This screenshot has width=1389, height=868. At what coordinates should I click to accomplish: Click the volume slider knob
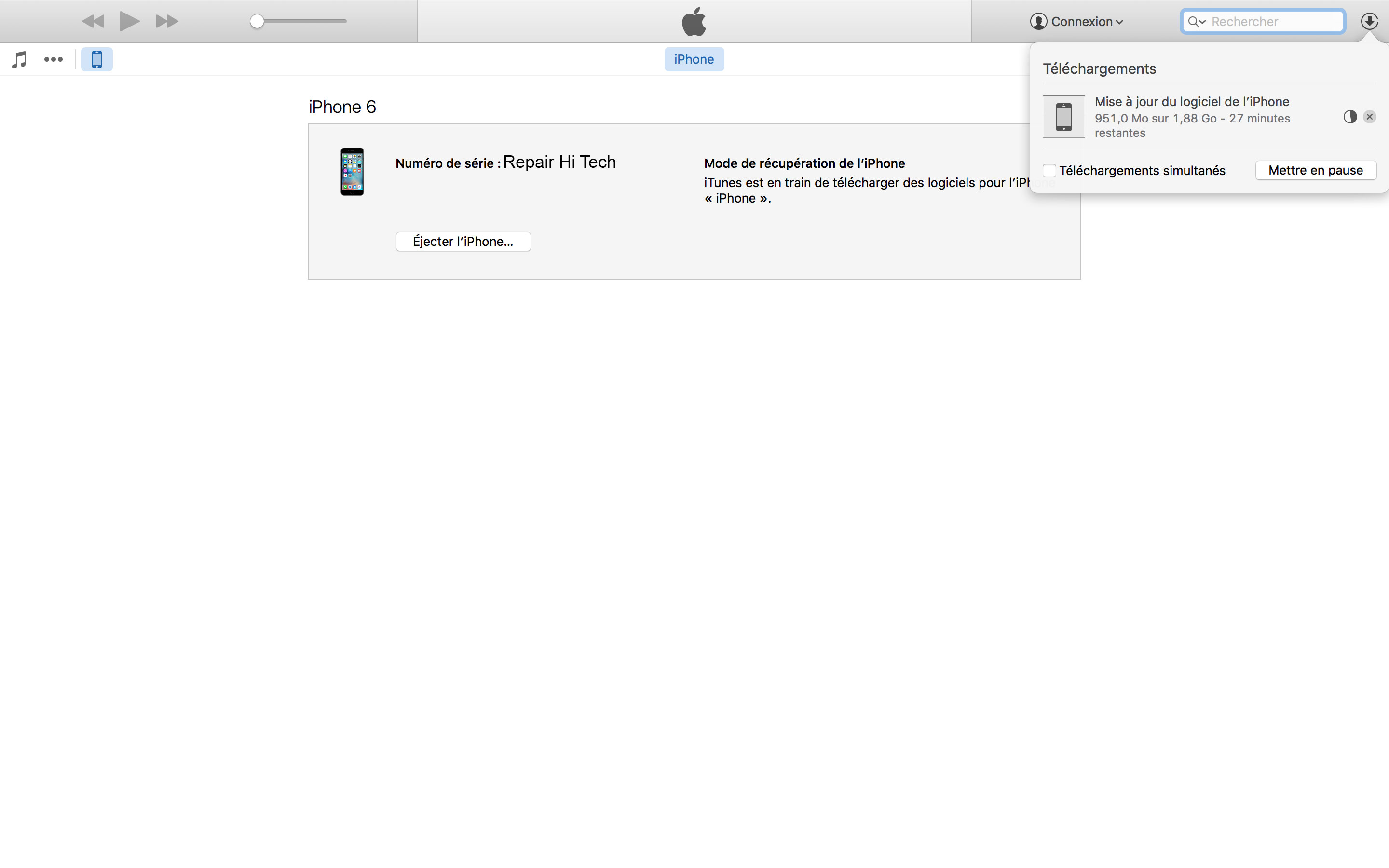pos(257,21)
